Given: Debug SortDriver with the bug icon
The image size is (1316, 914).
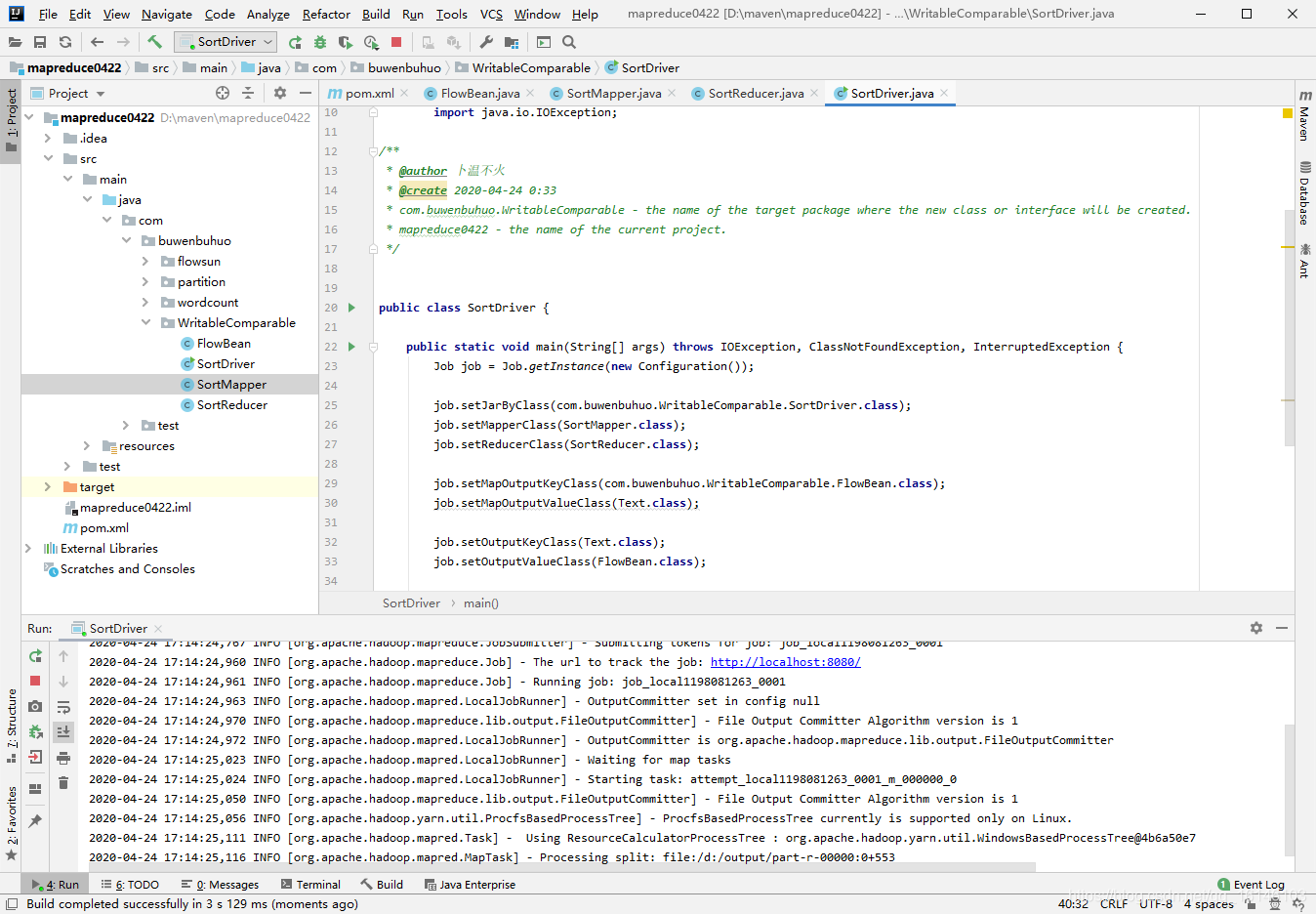Looking at the screenshot, I should [x=320, y=42].
